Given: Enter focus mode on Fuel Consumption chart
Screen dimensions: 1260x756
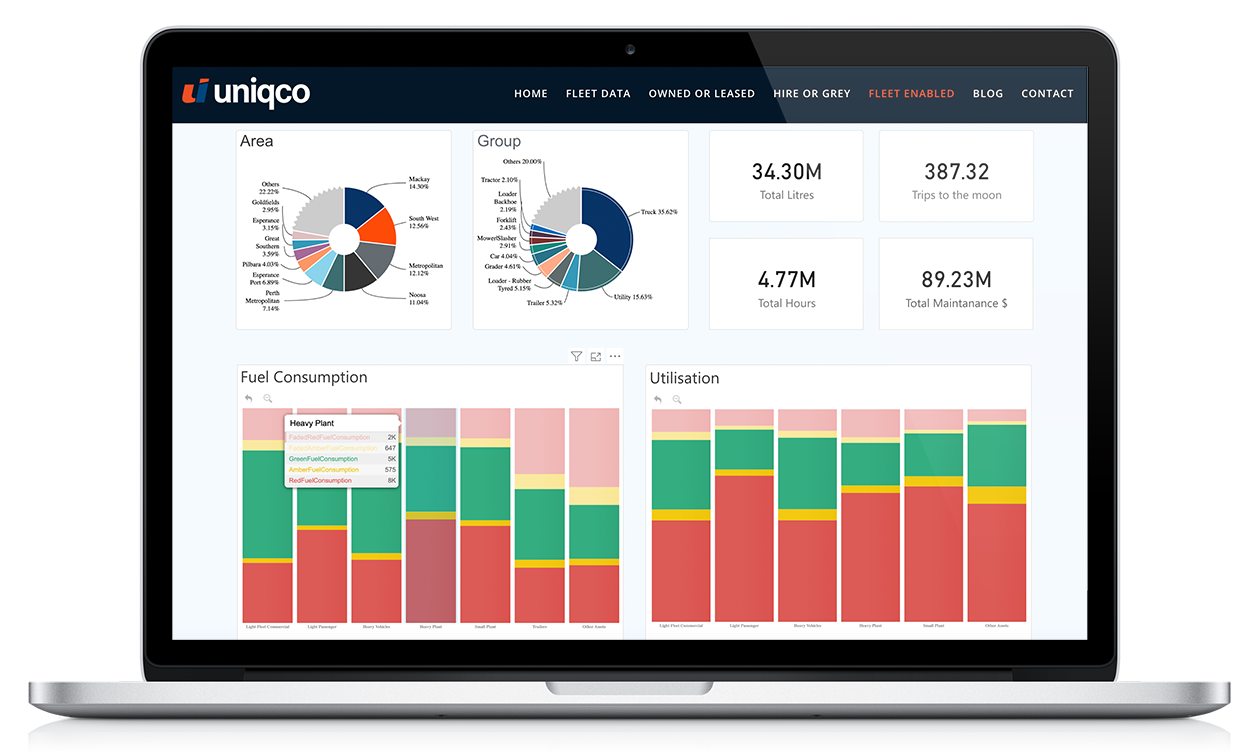Looking at the screenshot, I should [x=595, y=356].
